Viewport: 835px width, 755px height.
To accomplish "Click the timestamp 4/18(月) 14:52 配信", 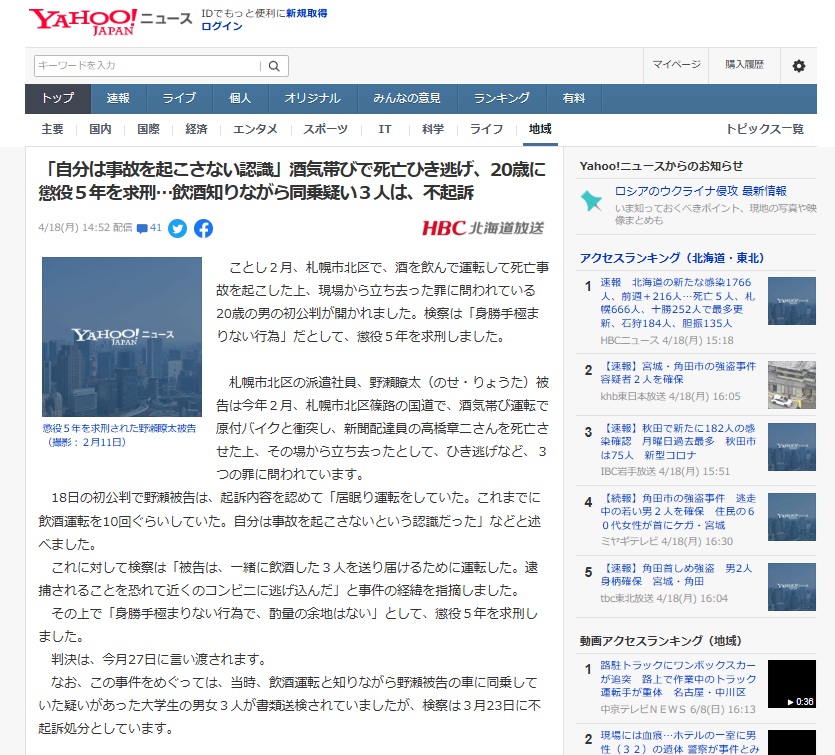I will click(x=85, y=228).
